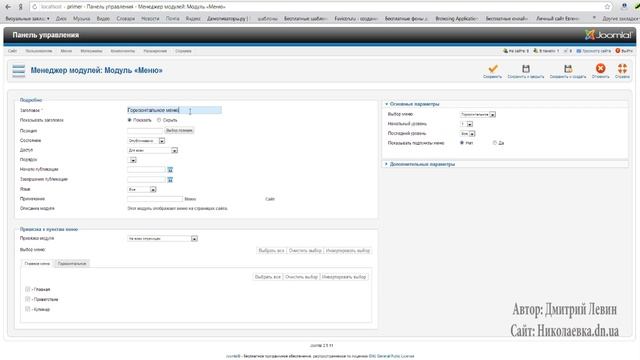
Task: Open the Сайт menu in the admin menu bar
Action: click(x=12, y=51)
